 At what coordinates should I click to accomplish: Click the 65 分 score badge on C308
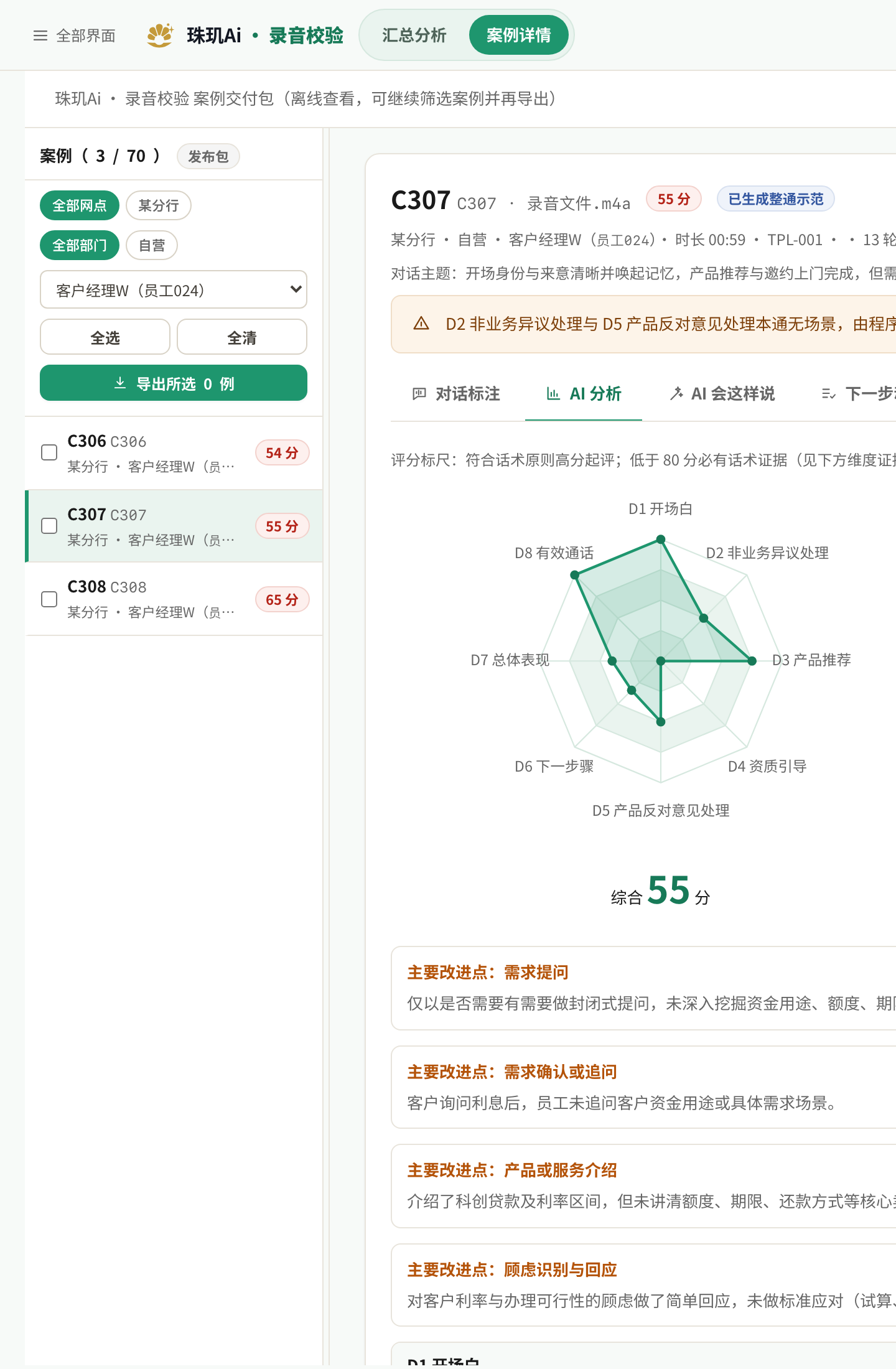click(282, 599)
